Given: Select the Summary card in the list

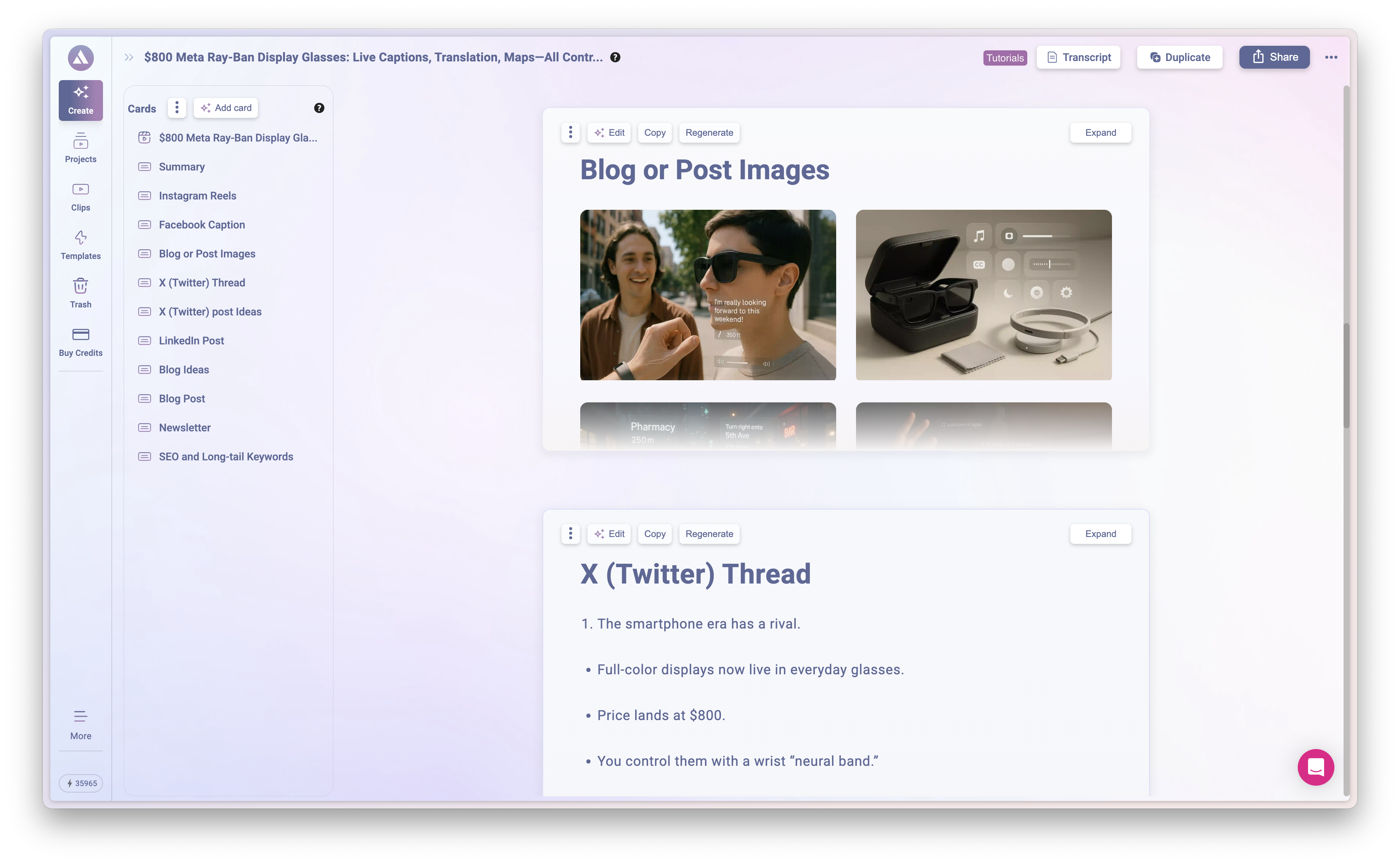Looking at the screenshot, I should 181,166.
